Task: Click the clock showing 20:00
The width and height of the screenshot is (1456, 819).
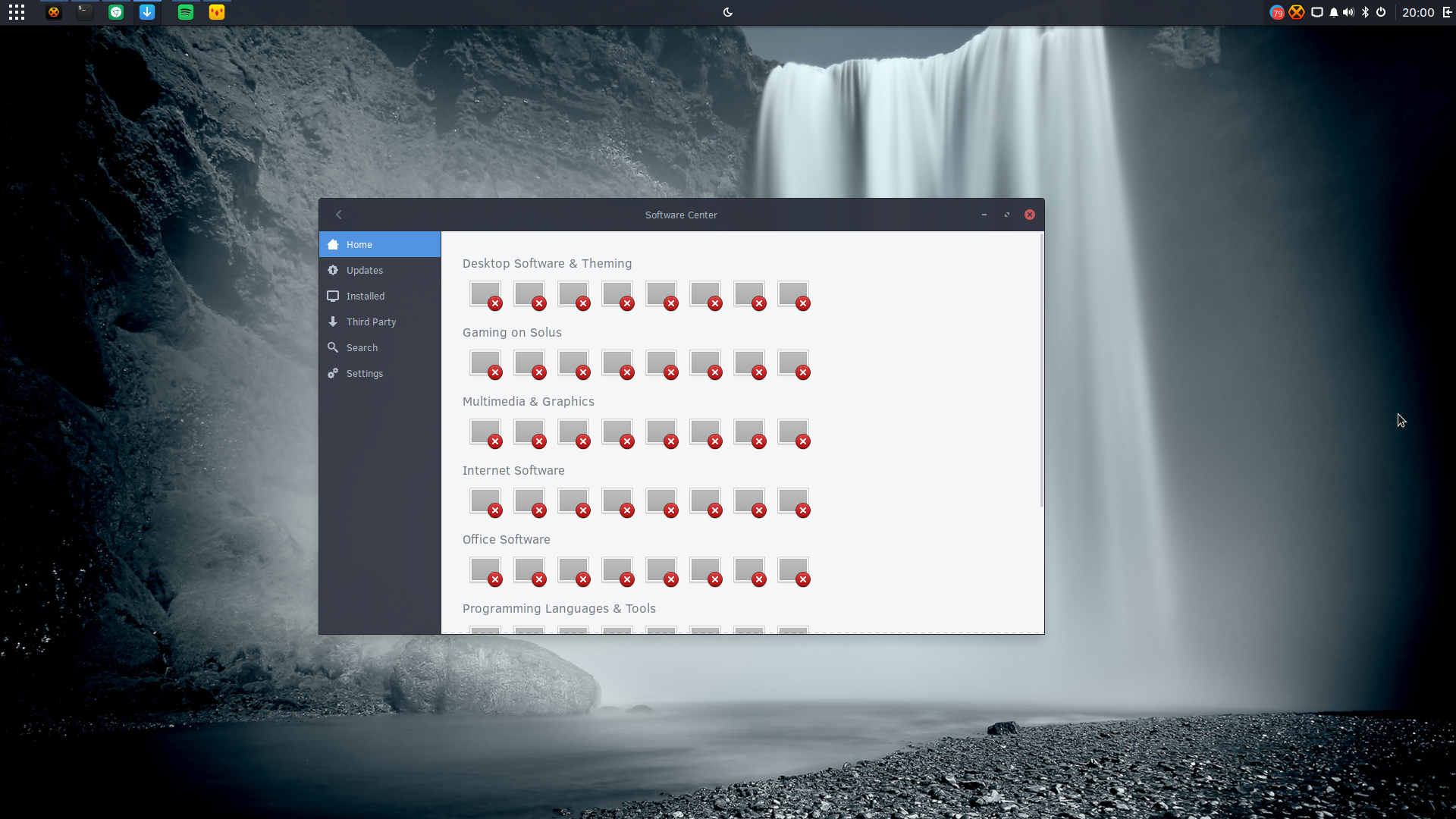Action: (x=1418, y=12)
